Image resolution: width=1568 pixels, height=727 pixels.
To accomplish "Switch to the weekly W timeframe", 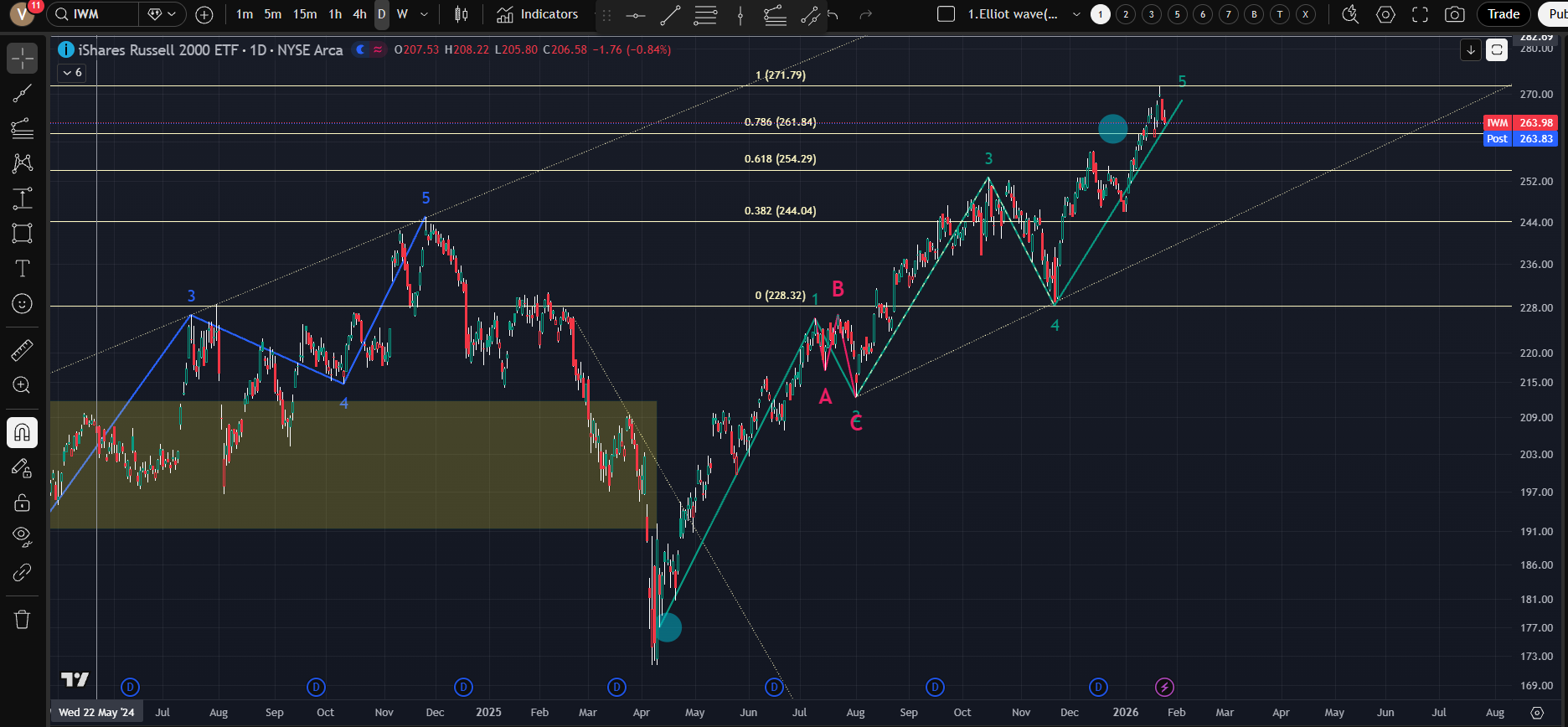I will pyautogui.click(x=402, y=14).
